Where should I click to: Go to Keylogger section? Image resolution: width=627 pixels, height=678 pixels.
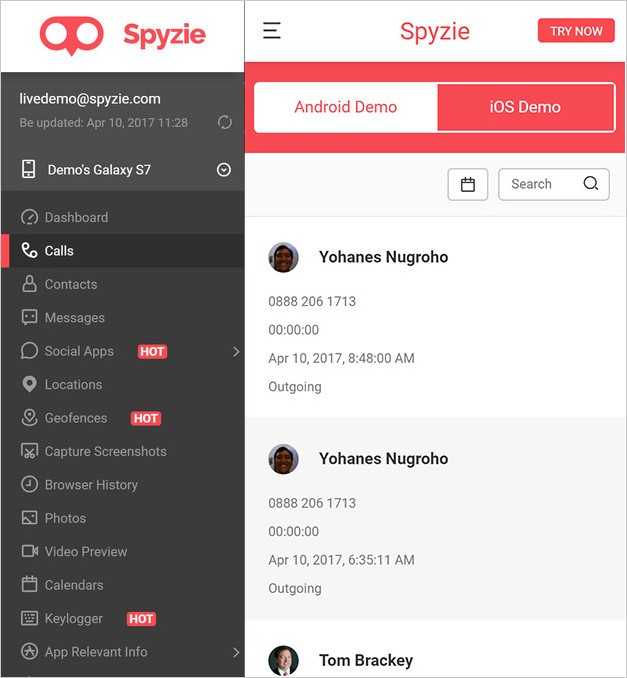[73, 619]
